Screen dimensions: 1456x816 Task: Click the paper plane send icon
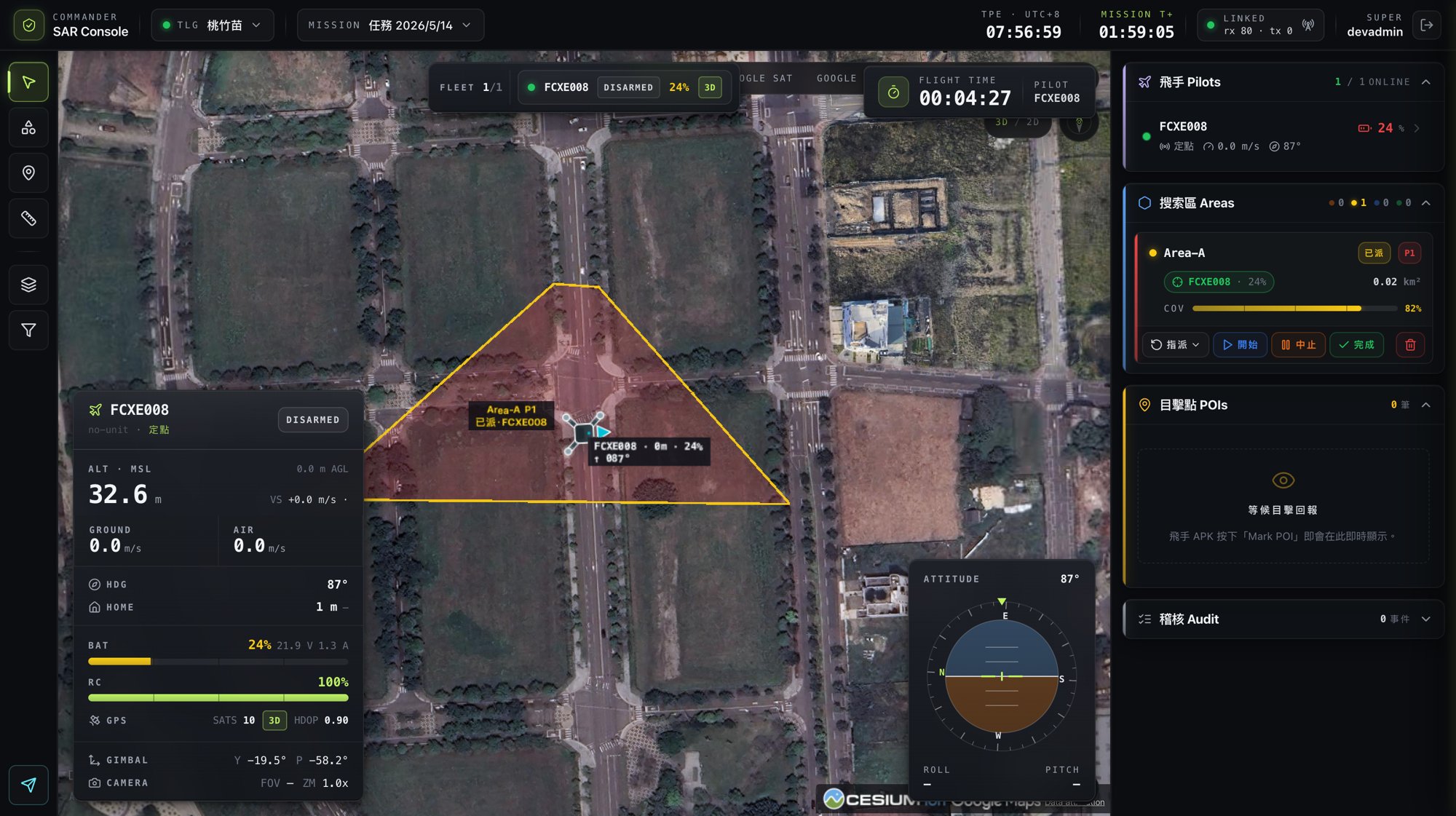click(28, 785)
